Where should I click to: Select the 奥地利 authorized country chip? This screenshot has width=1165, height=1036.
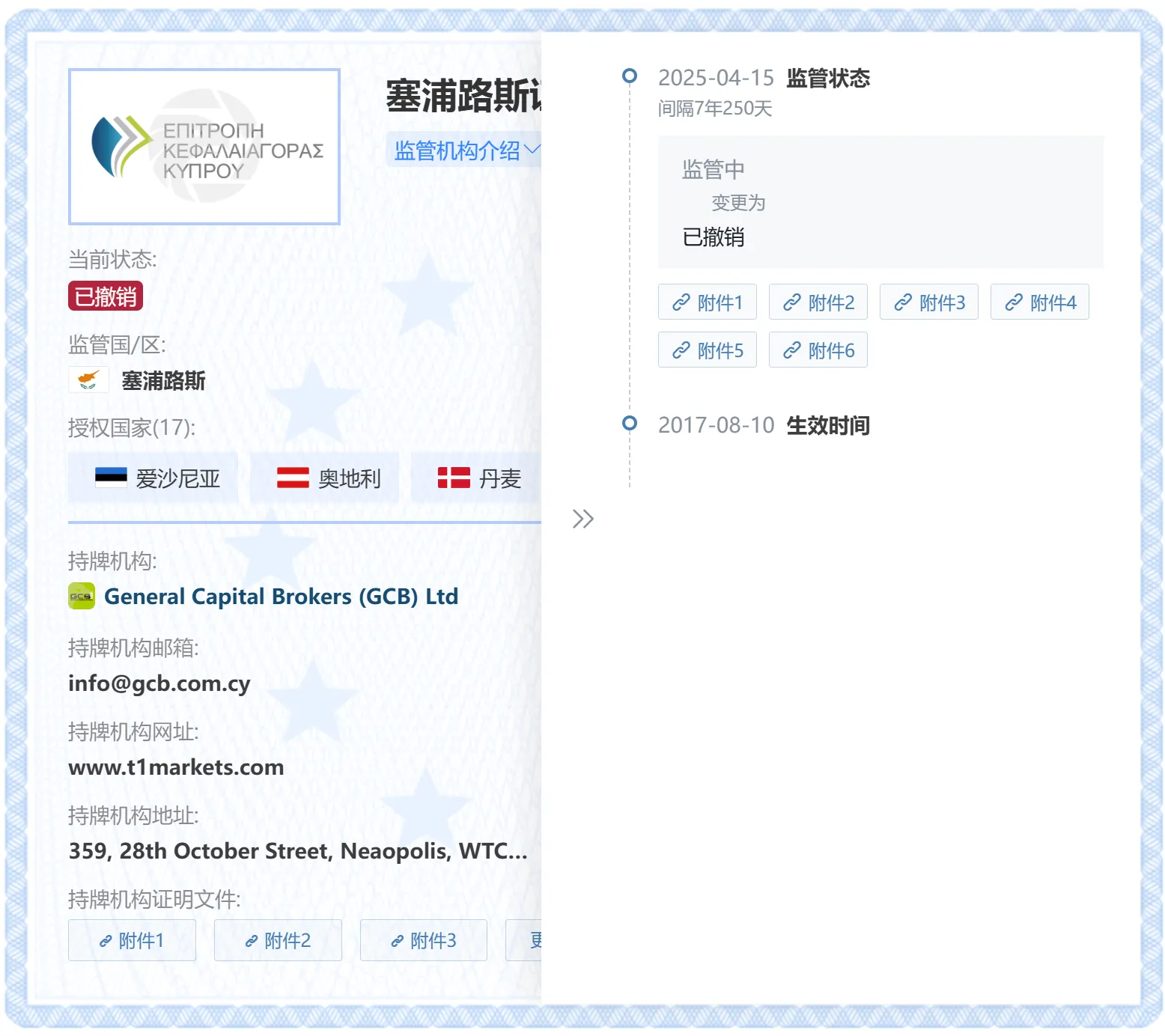[x=325, y=478]
